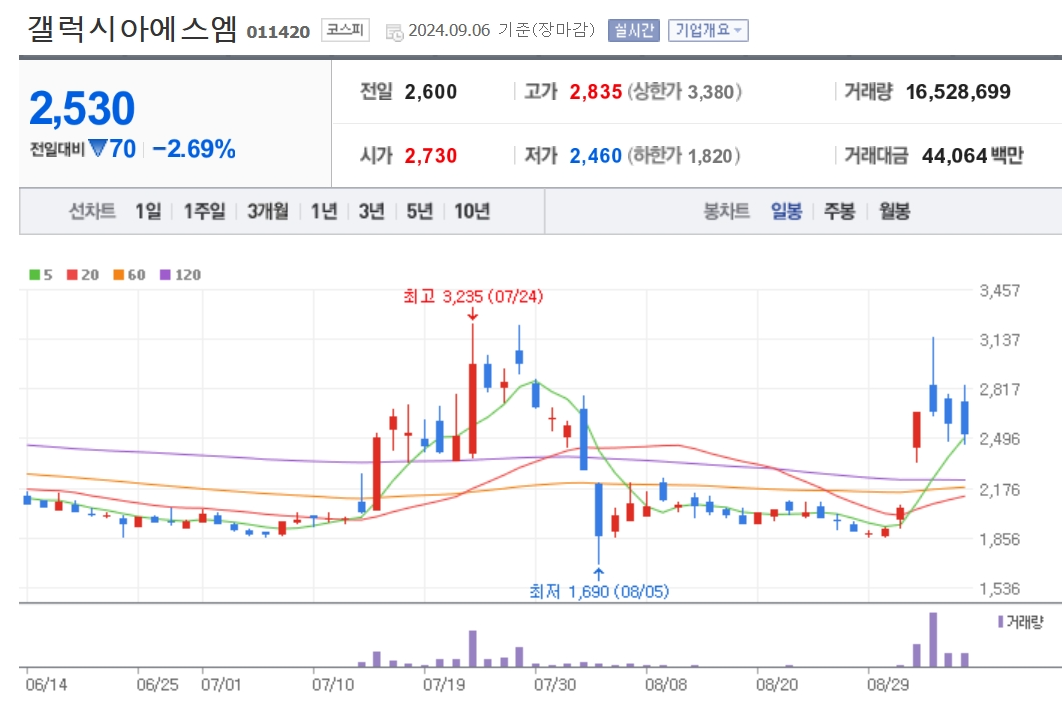Click the 08/29 date label on axis
1062x712 pixels.
[888, 684]
